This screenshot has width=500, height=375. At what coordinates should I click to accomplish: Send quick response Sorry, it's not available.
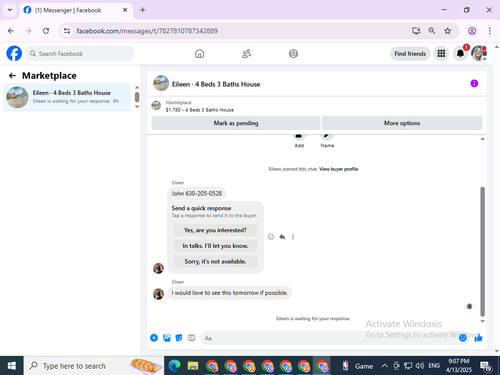[215, 261]
